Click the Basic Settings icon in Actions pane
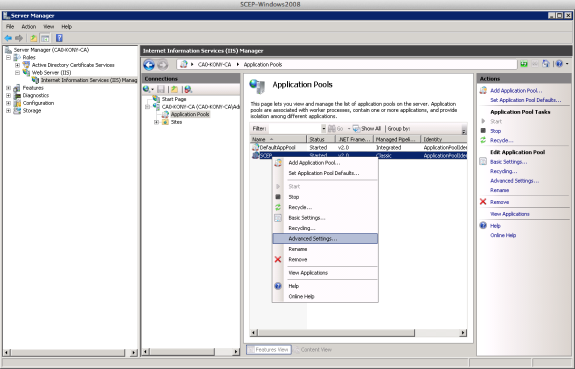 click(483, 162)
